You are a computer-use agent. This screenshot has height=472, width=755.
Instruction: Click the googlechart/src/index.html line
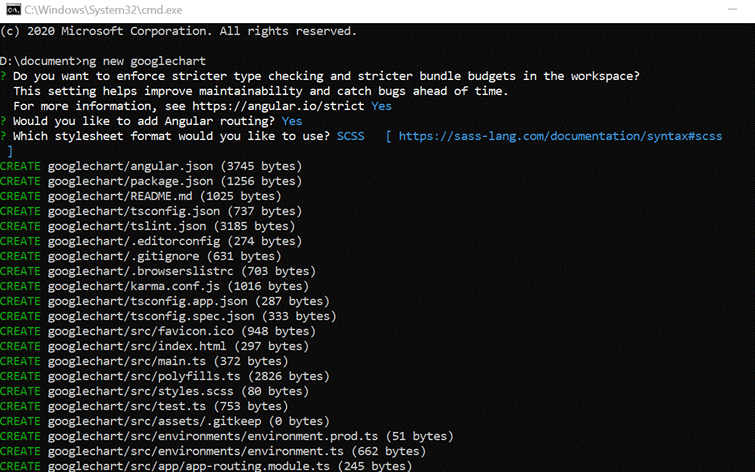coord(155,346)
